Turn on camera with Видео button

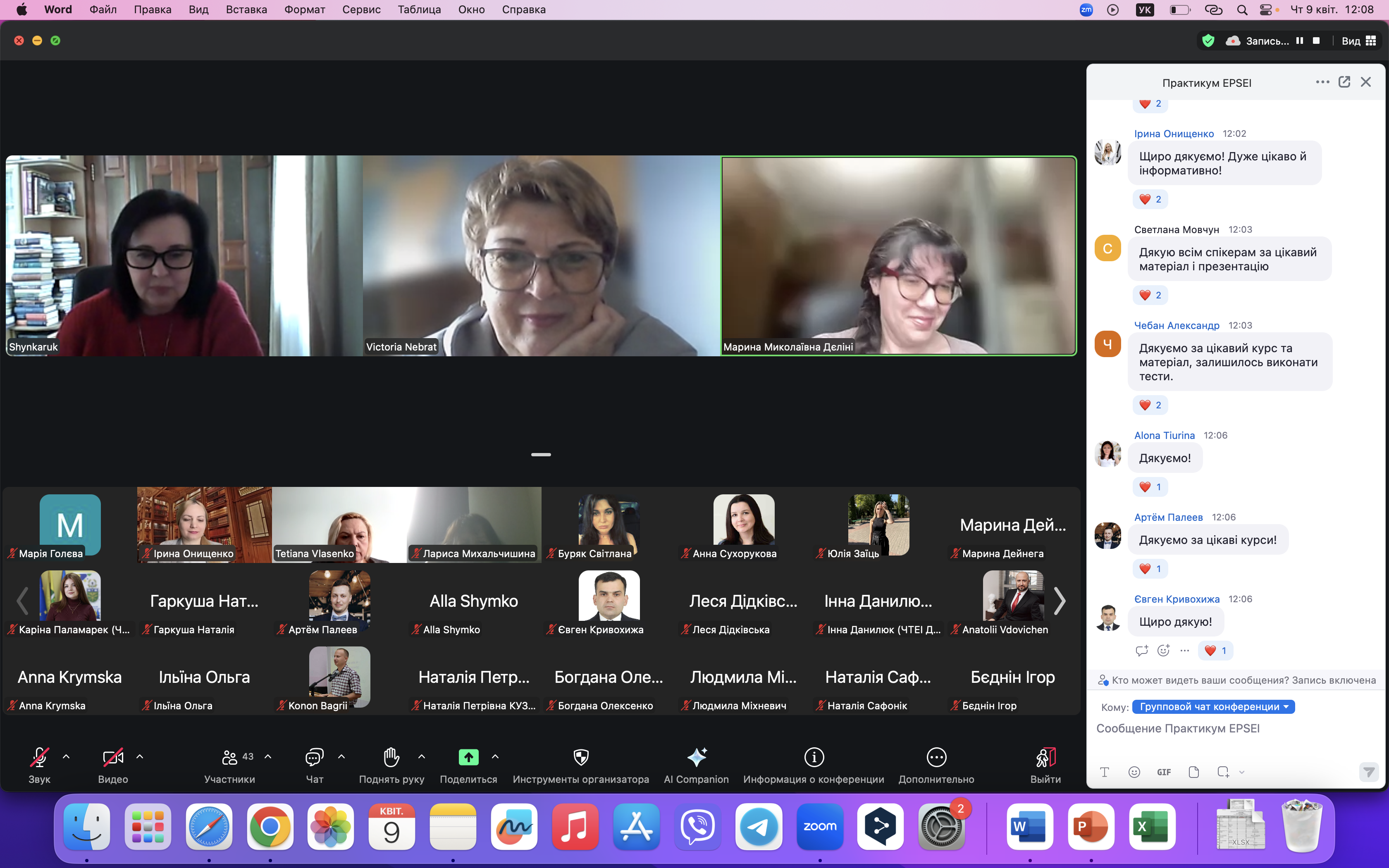coord(112,757)
